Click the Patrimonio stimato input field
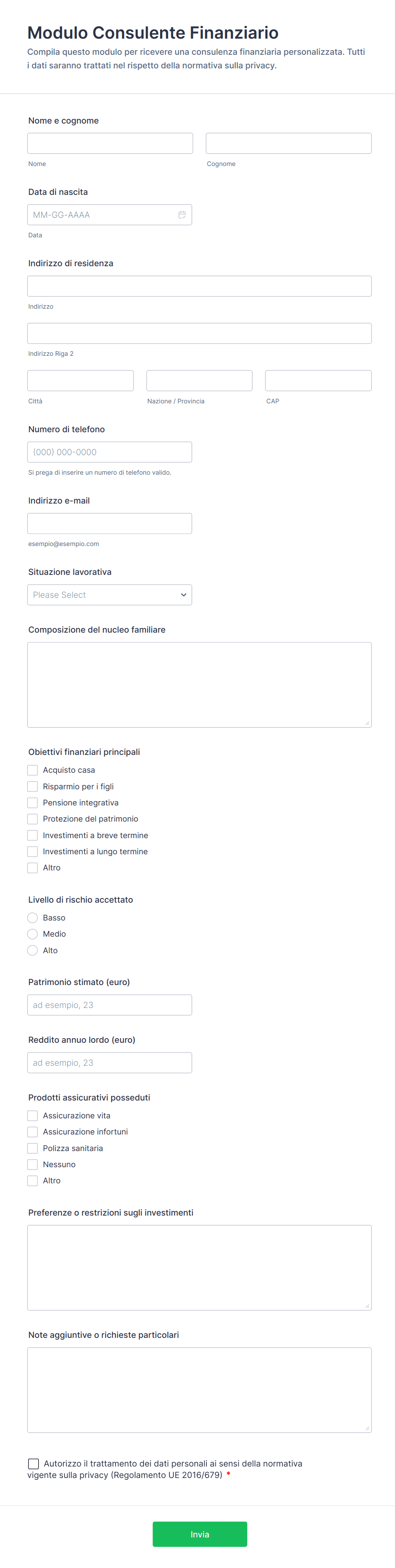The height and width of the screenshot is (1568, 395). 110,1005
